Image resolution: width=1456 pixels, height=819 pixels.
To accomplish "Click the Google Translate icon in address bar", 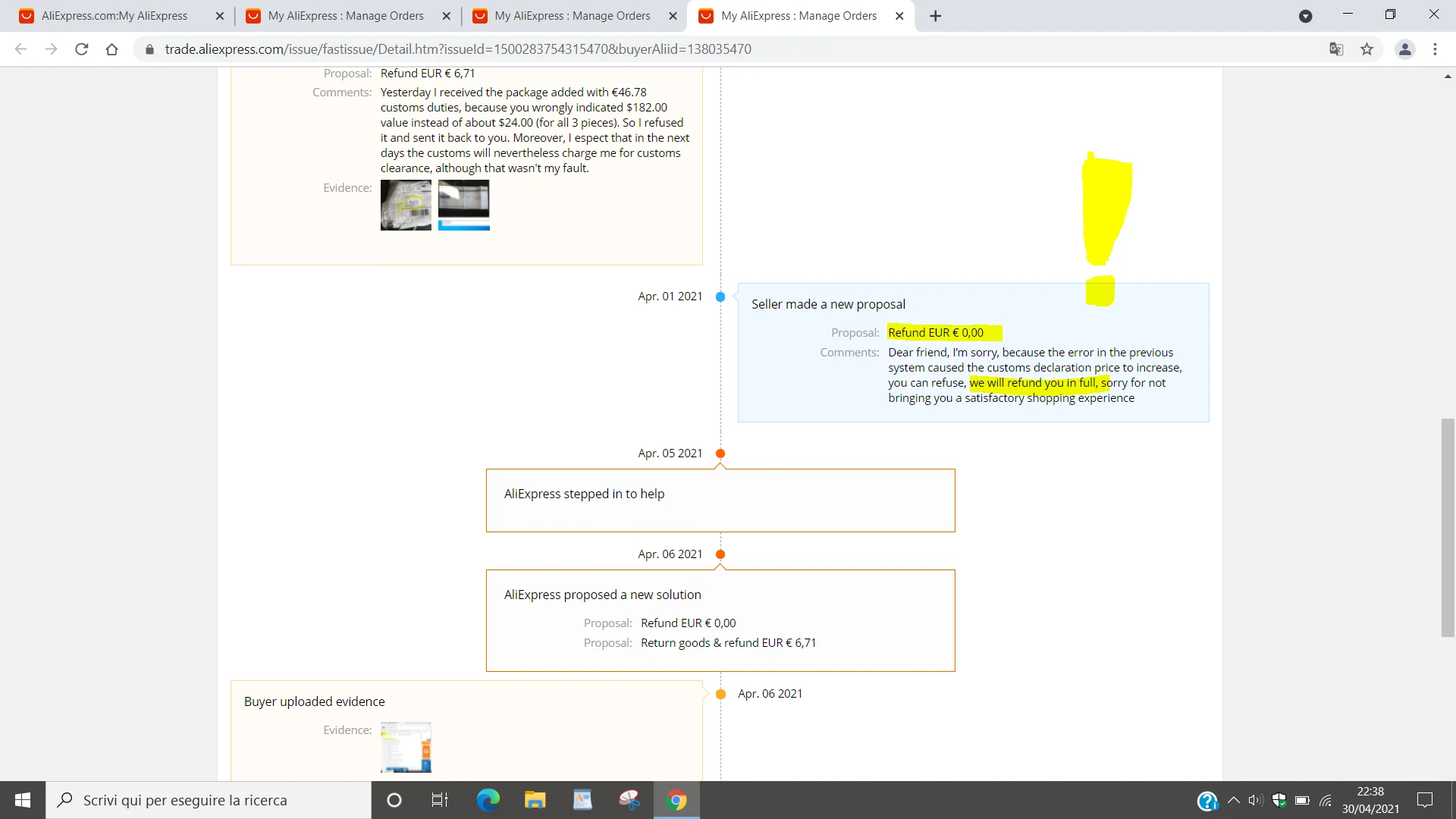I will click(x=1336, y=49).
